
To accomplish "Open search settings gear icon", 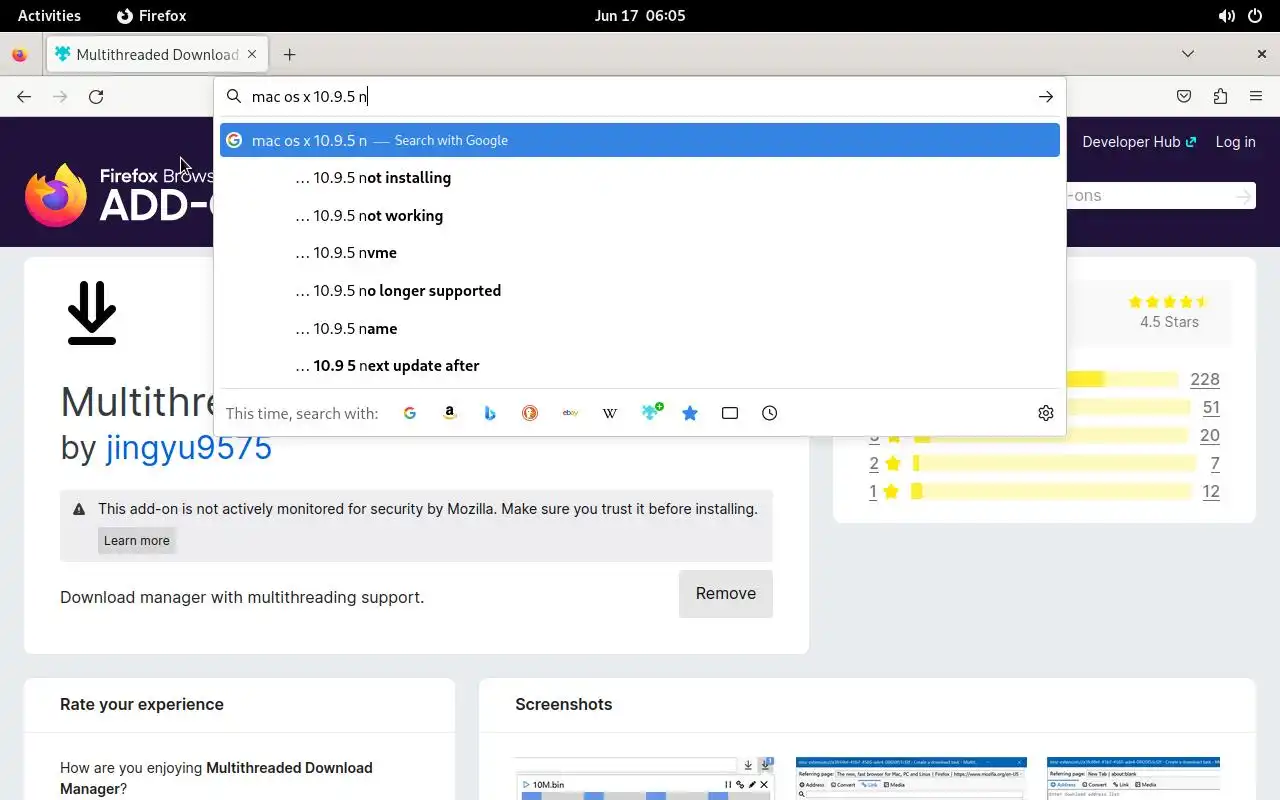I will tap(1046, 413).
